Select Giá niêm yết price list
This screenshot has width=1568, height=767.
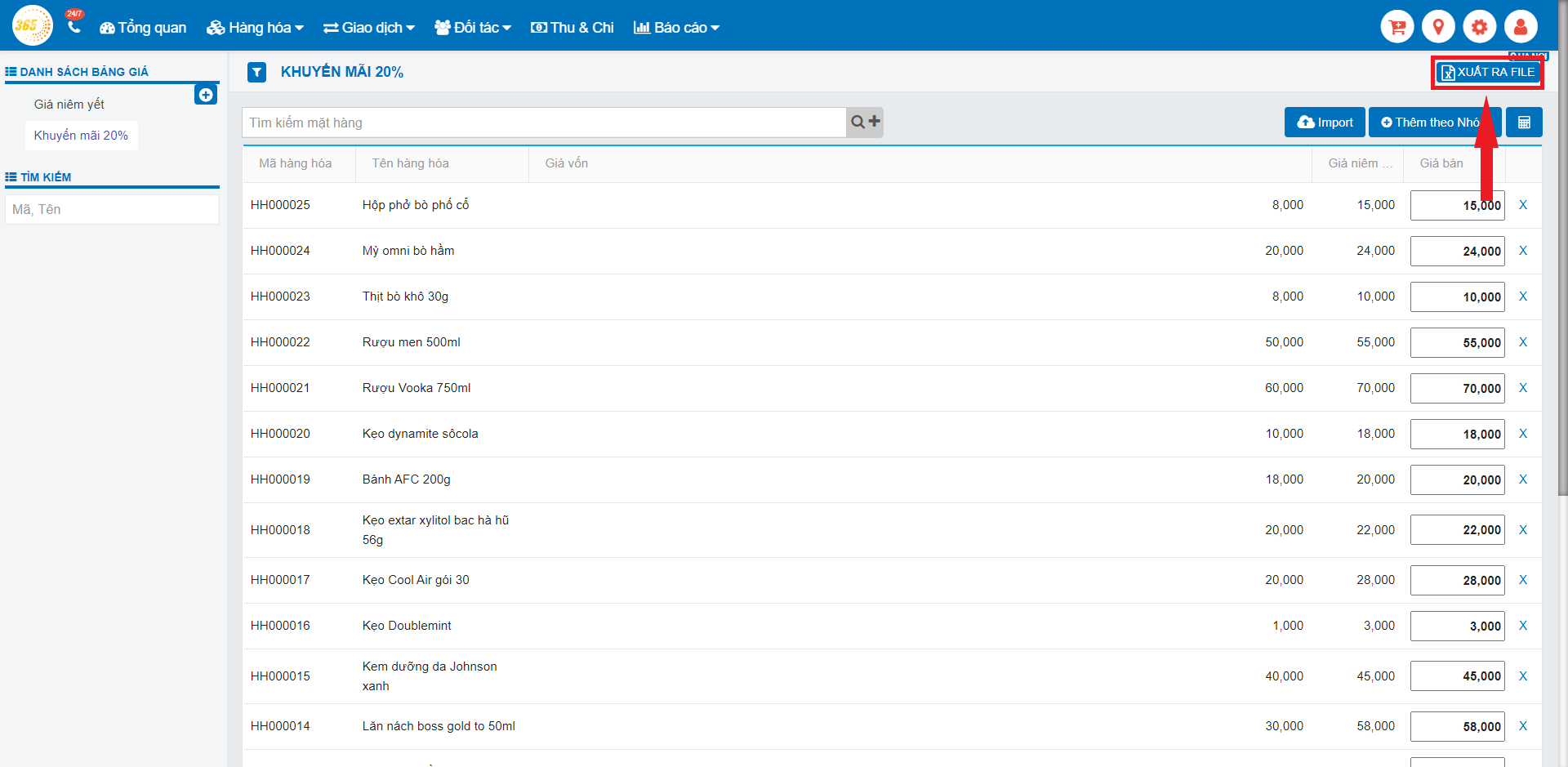pyautogui.click(x=69, y=105)
